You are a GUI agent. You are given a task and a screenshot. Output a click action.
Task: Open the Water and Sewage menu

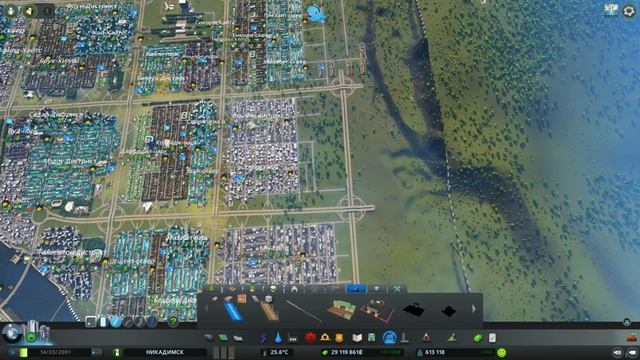[x=278, y=338]
